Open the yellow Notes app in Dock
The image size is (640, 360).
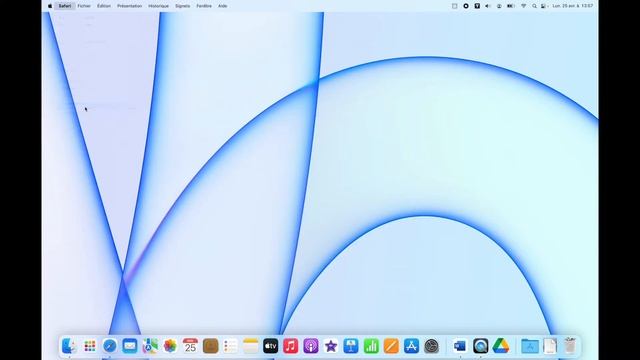pos(251,346)
